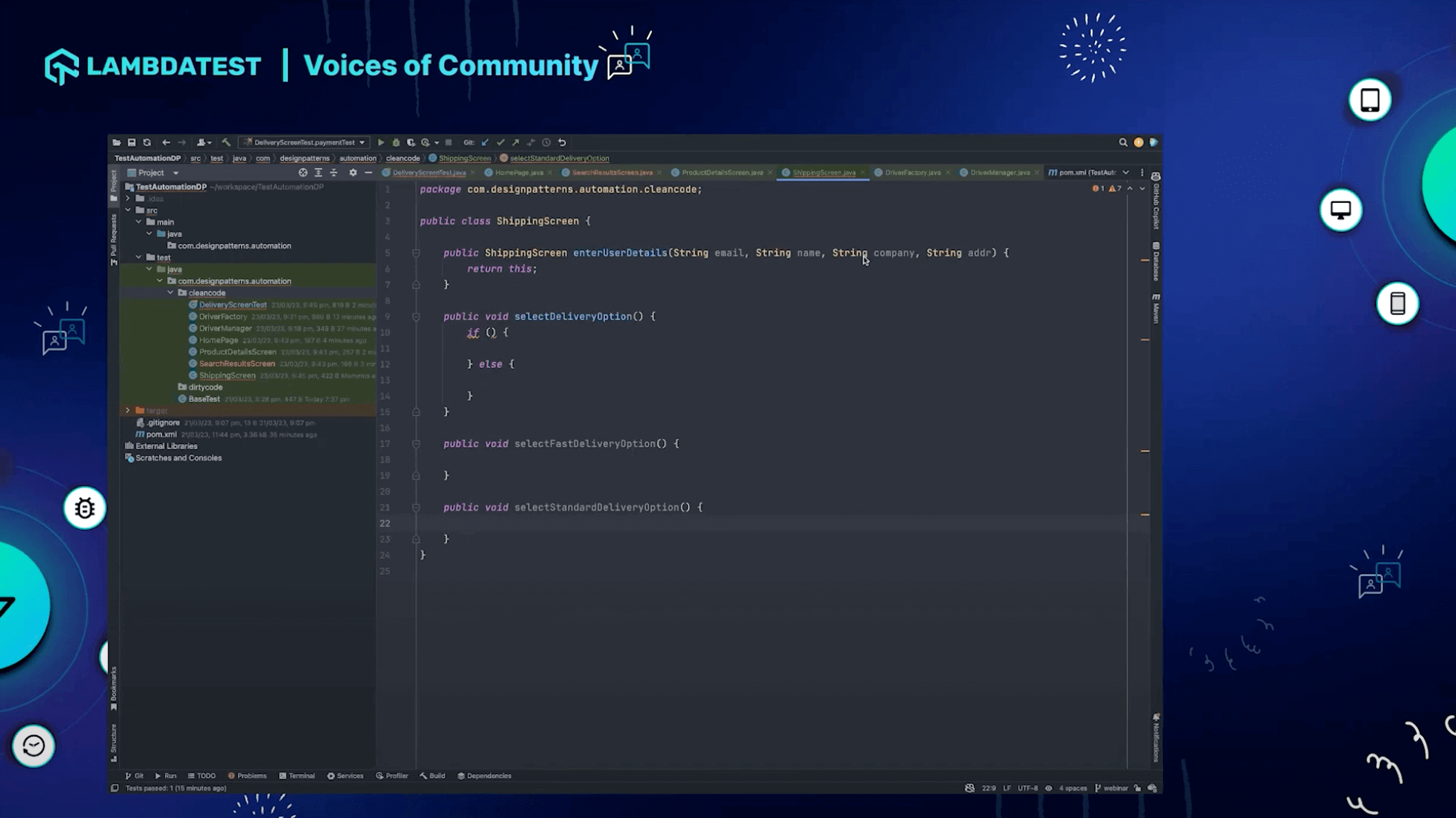Open Project panel settings gear
Image resolution: width=1456 pixels, height=818 pixels.
pyautogui.click(x=353, y=172)
